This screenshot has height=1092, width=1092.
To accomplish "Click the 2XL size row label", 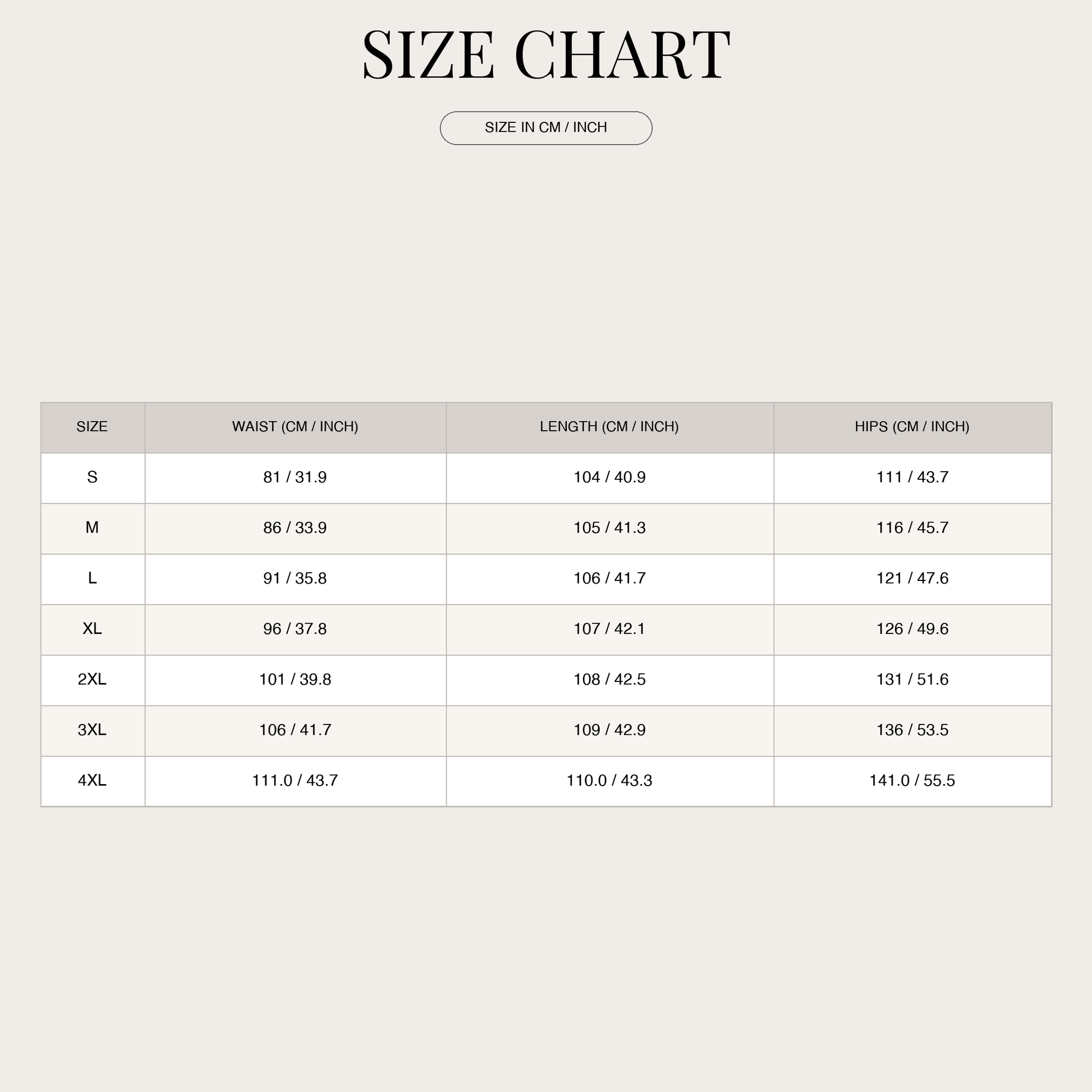I will click(x=92, y=679).
